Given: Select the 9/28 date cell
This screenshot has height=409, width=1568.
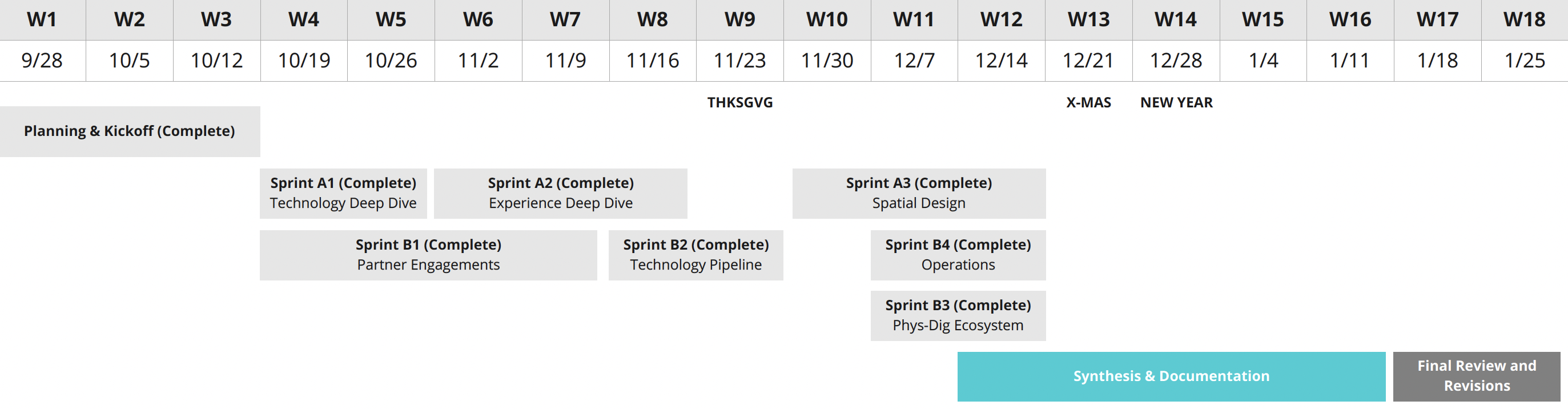Looking at the screenshot, I should tap(43, 61).
